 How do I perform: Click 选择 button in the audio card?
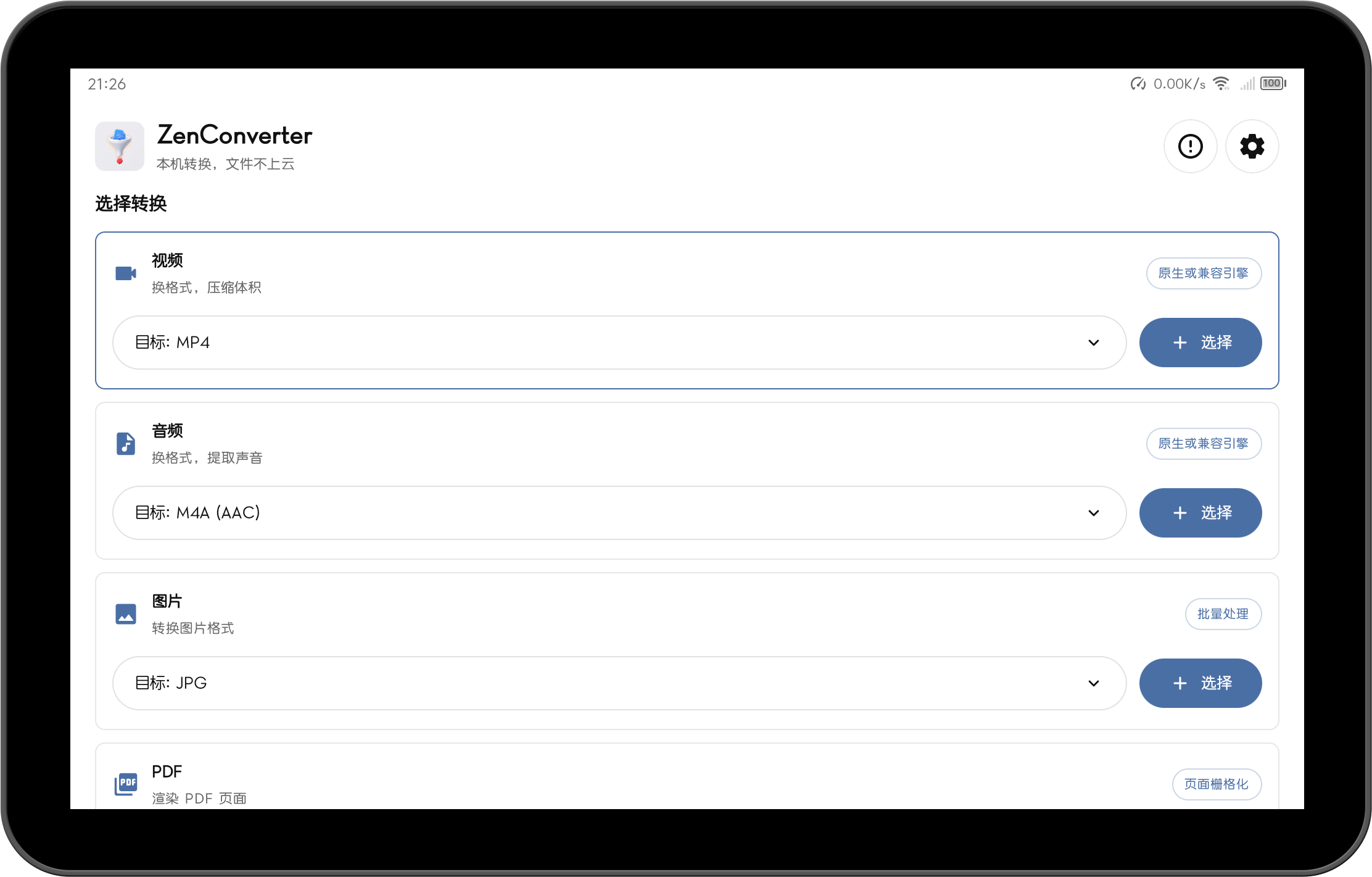coord(1200,513)
